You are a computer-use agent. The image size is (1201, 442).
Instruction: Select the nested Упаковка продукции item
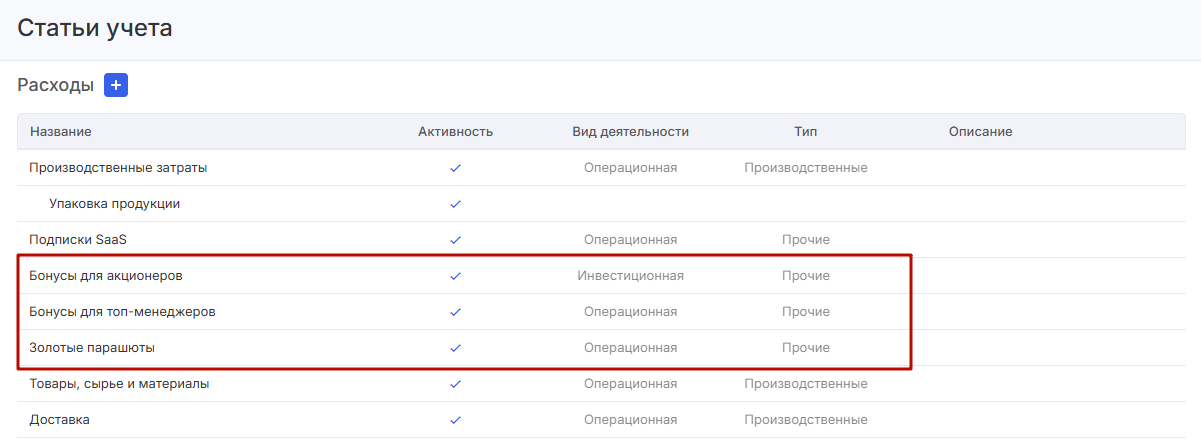(114, 204)
